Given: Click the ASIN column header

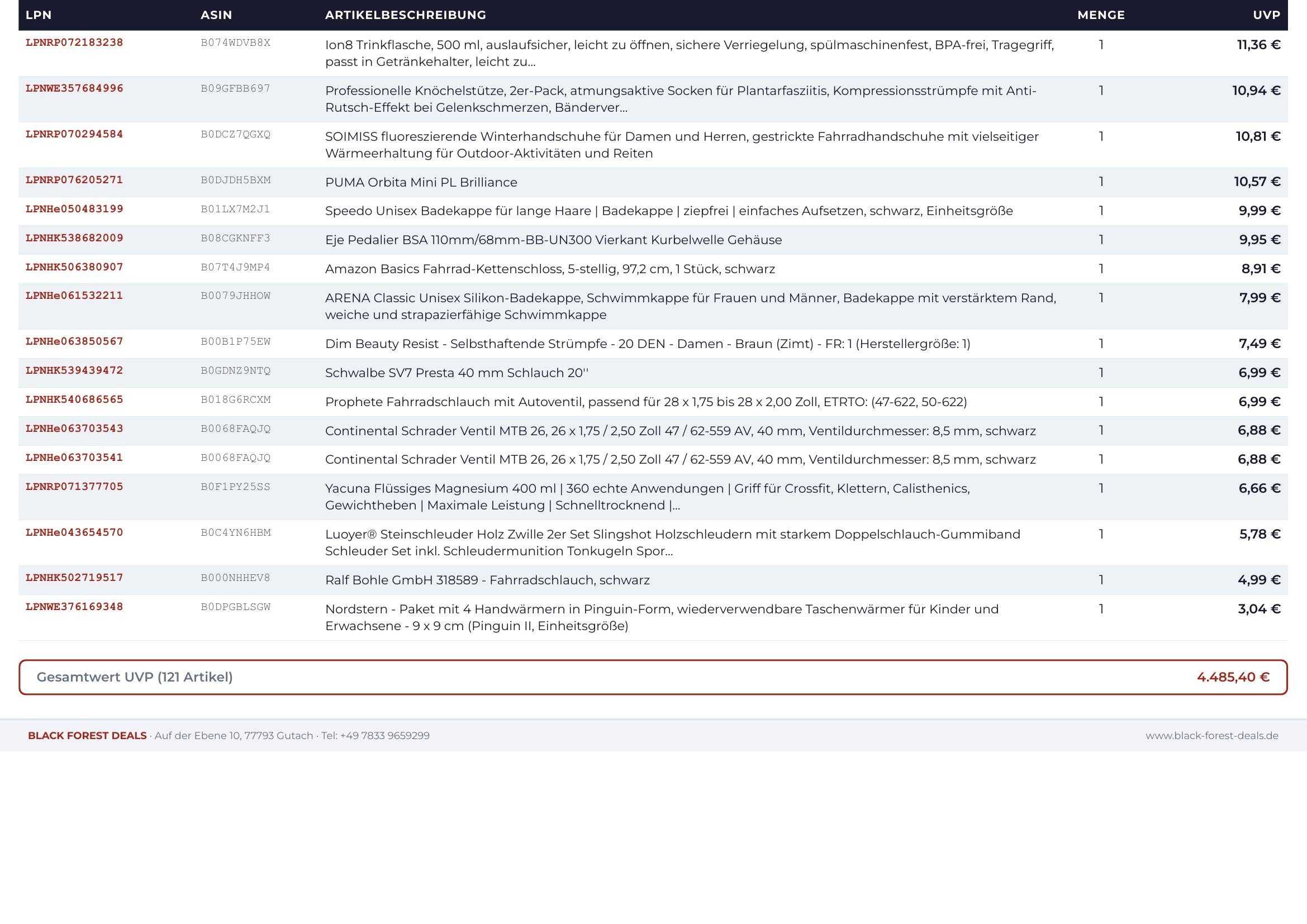Looking at the screenshot, I should click(216, 15).
